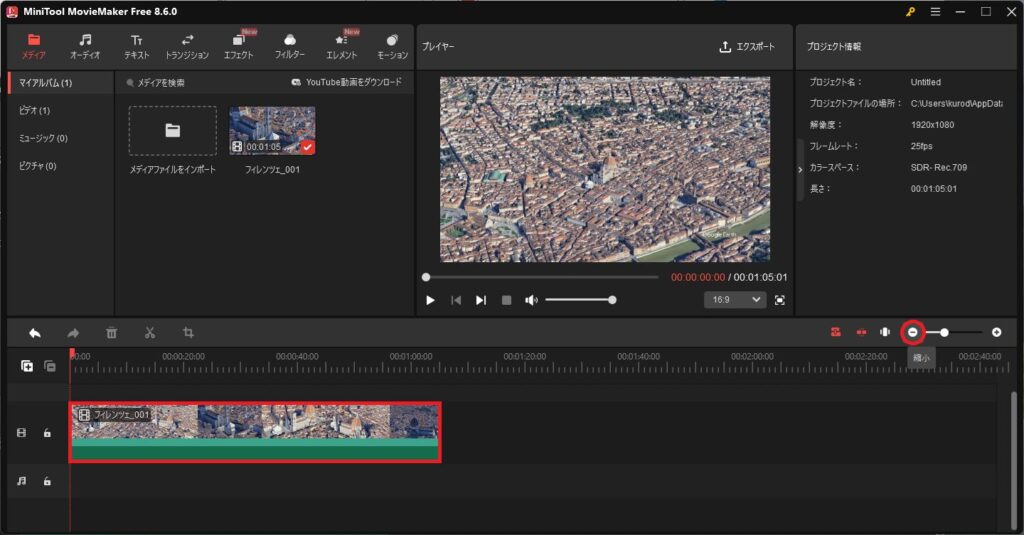Toggle lock on the video track
1024x535 pixels.
click(47, 433)
